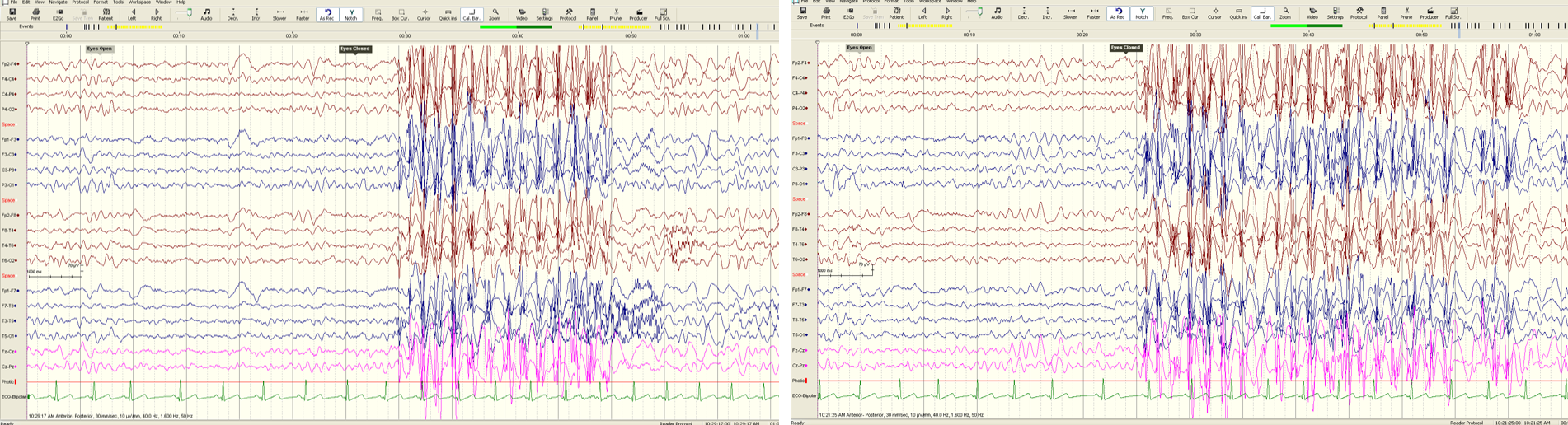
Task: Click Save icon in left EEG window
Action: click(12, 14)
